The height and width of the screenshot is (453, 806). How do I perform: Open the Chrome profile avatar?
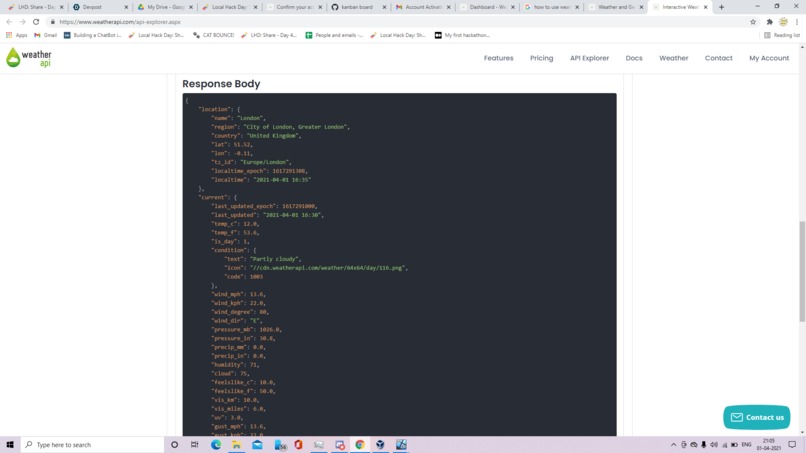click(783, 22)
